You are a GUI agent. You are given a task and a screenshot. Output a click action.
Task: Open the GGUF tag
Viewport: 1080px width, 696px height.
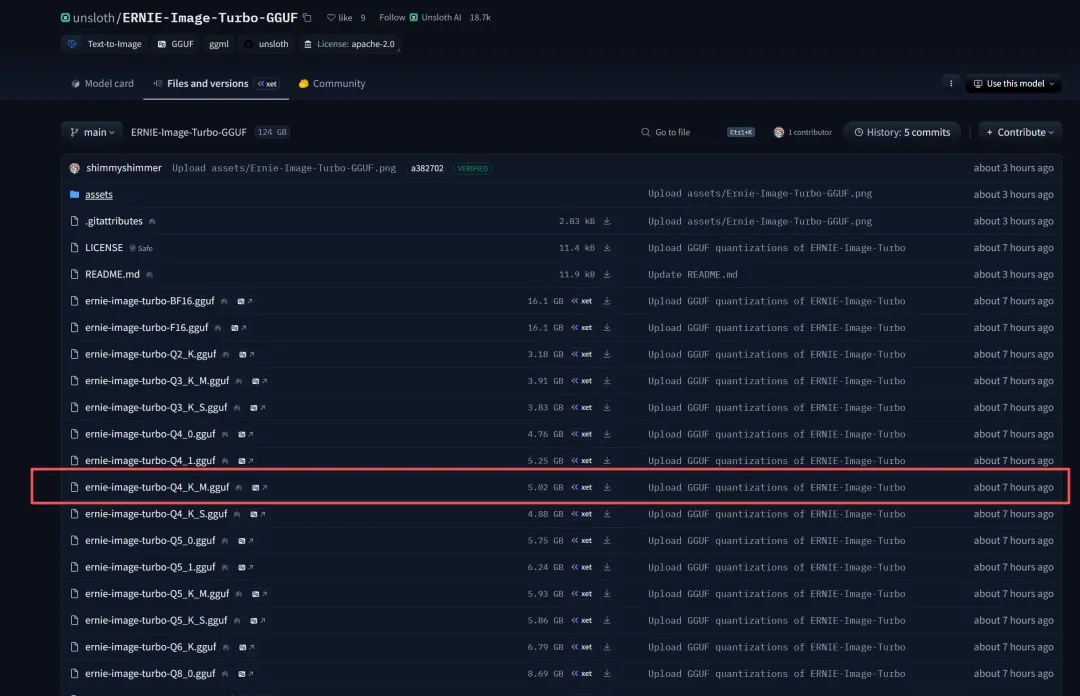click(x=176, y=43)
